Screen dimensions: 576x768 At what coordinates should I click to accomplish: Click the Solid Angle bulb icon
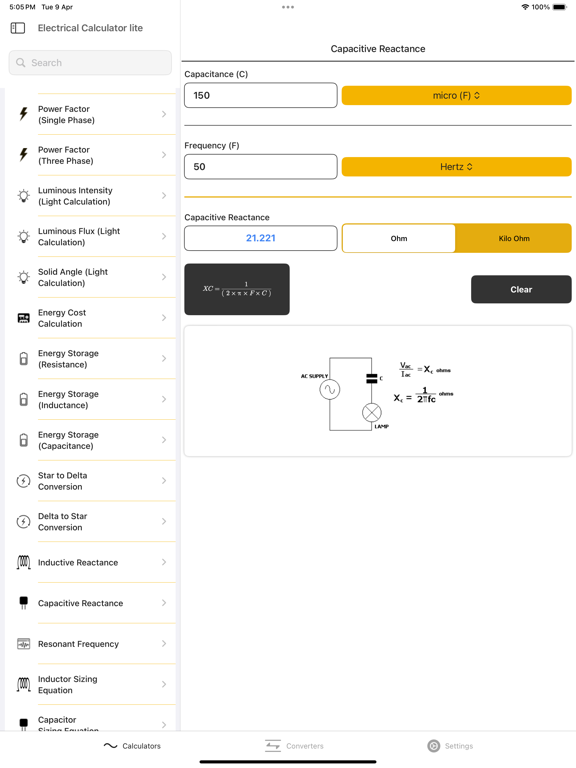pos(24,277)
